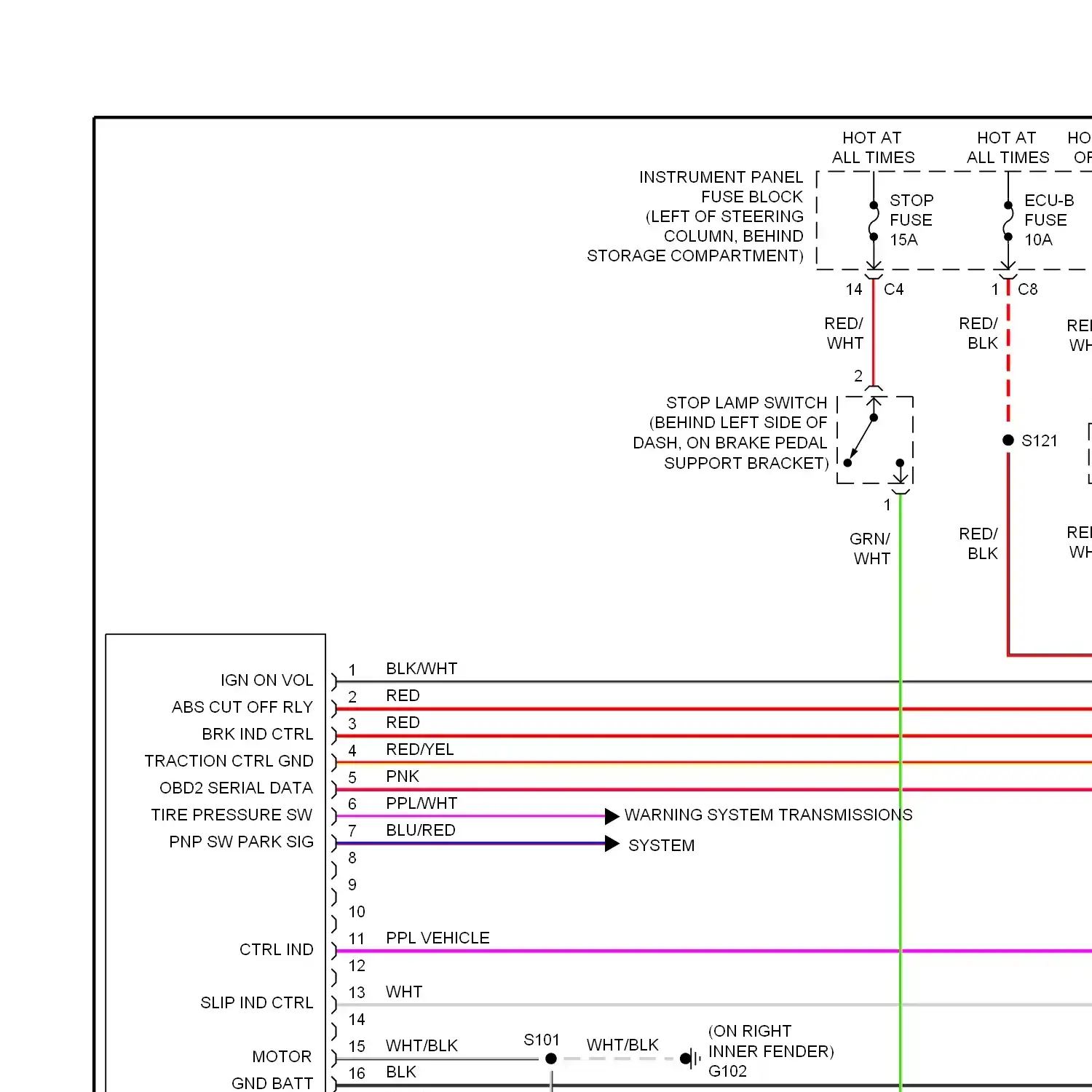
Task: Click the PNK wire label
Action: pyautogui.click(x=403, y=776)
